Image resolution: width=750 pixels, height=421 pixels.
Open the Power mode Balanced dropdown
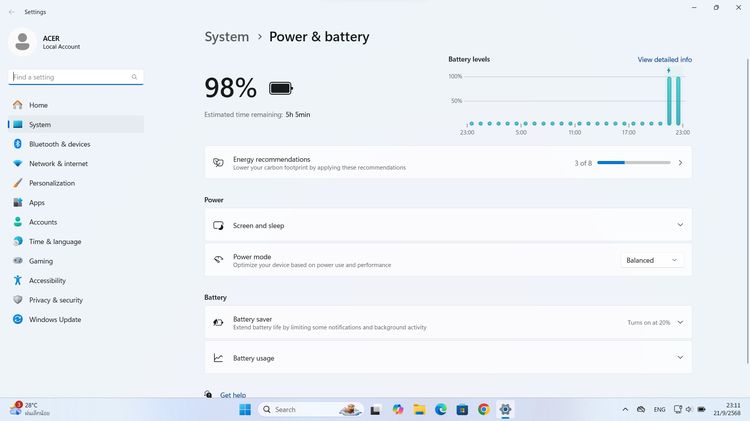tap(651, 260)
